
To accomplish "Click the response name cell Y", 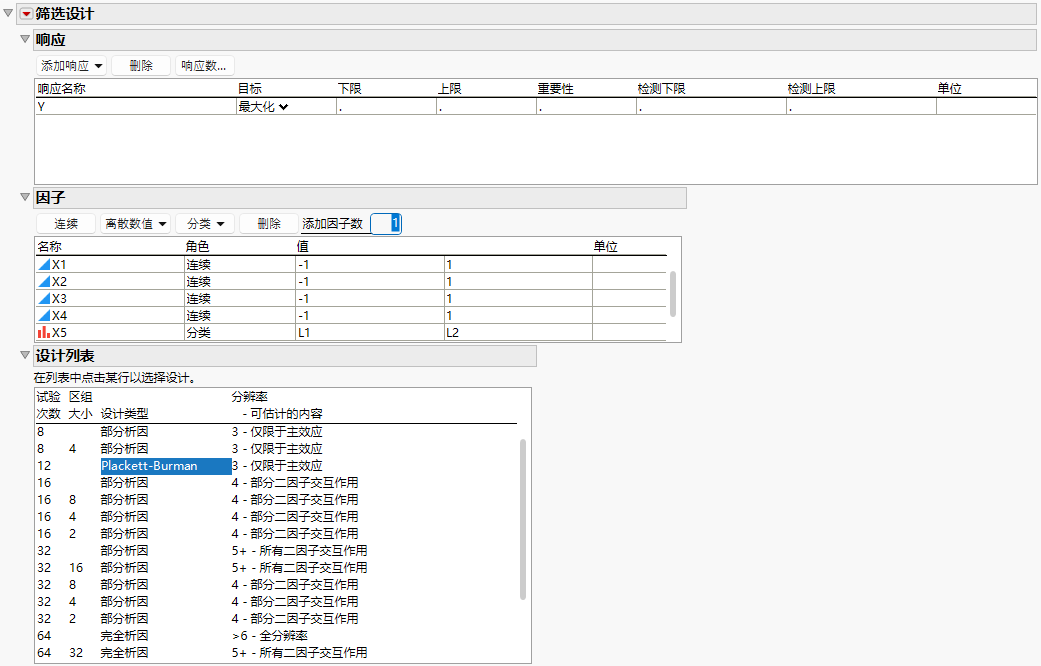I will (x=135, y=107).
